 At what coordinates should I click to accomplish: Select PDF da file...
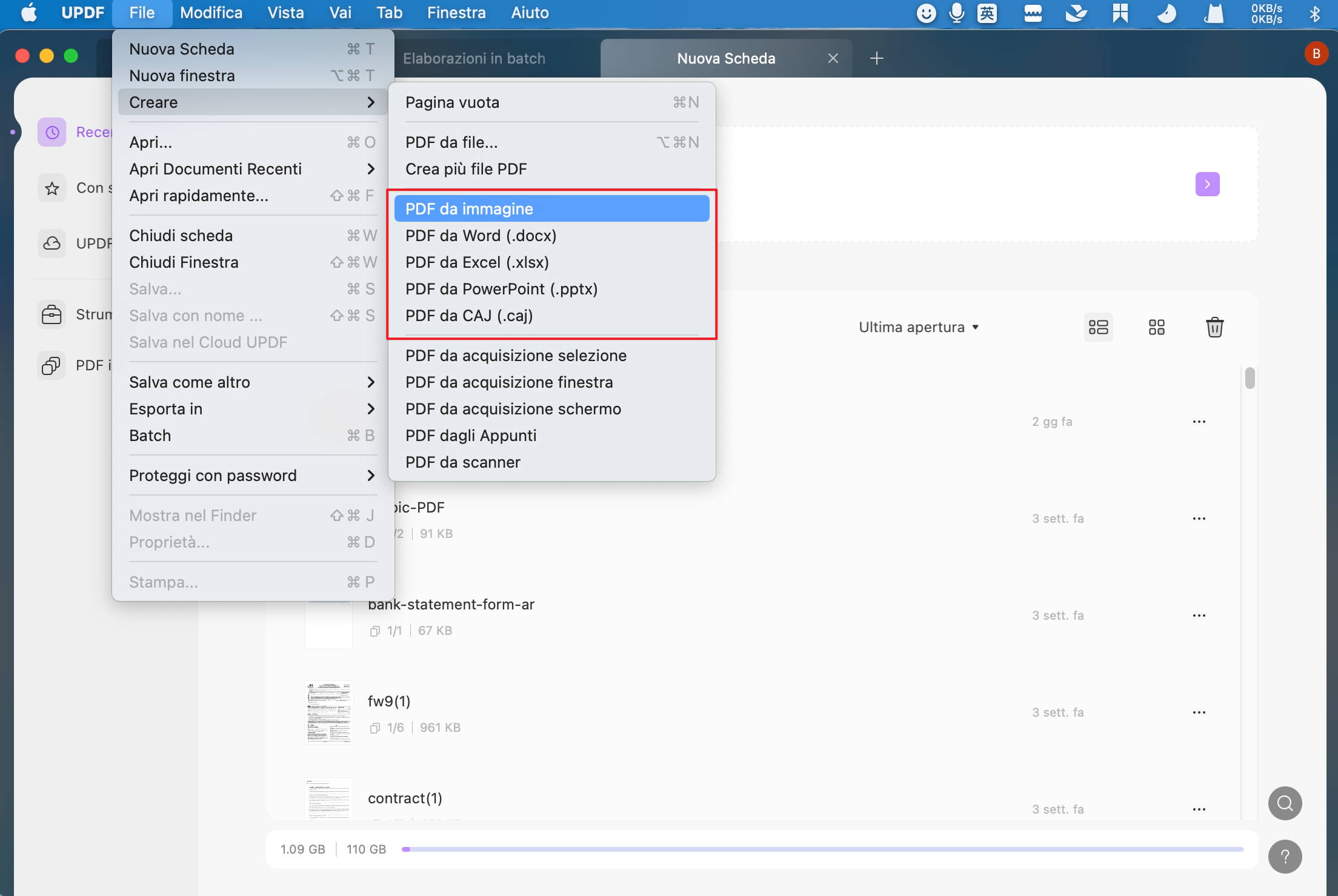click(x=551, y=142)
